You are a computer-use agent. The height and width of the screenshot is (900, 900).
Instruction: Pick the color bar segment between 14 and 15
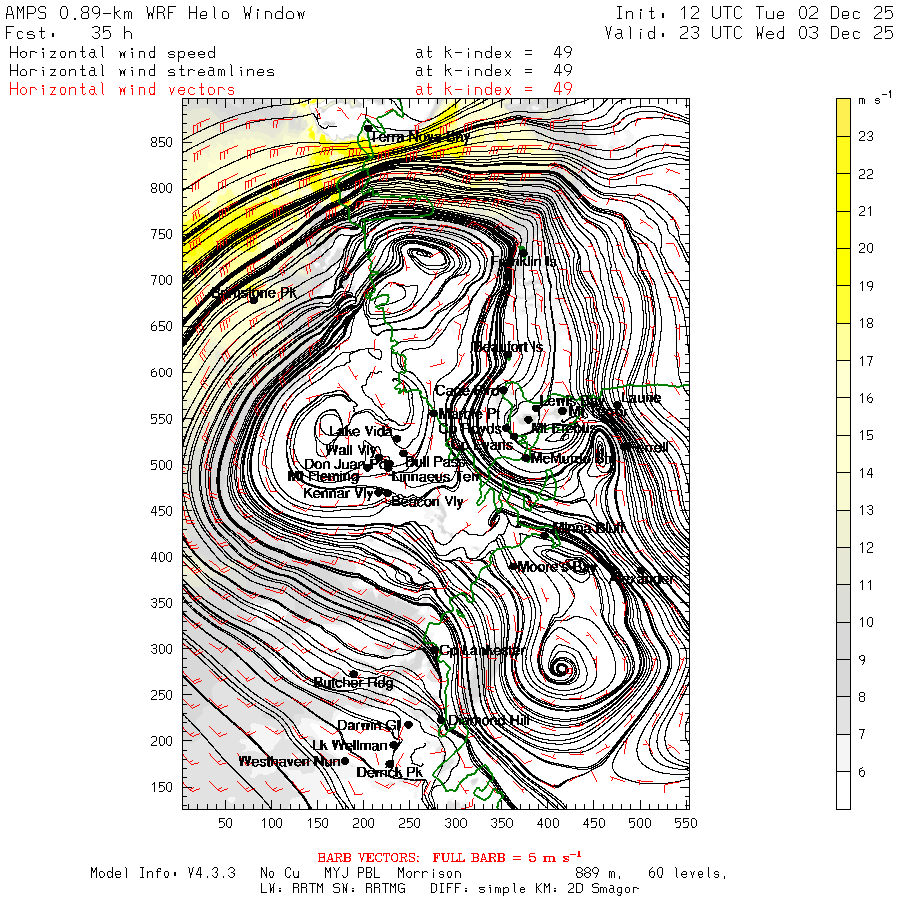(843, 454)
